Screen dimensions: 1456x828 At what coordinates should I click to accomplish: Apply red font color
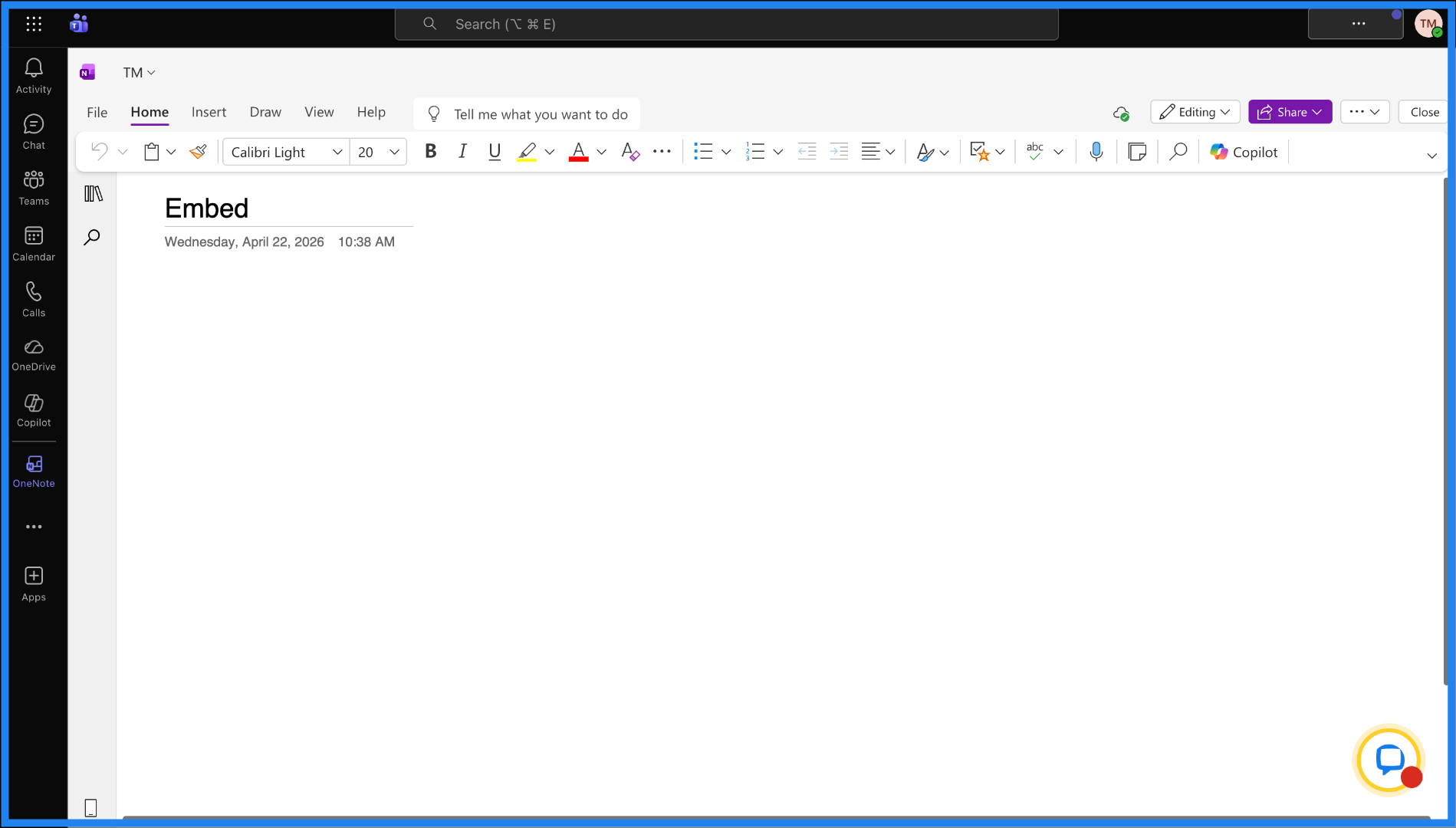point(579,152)
